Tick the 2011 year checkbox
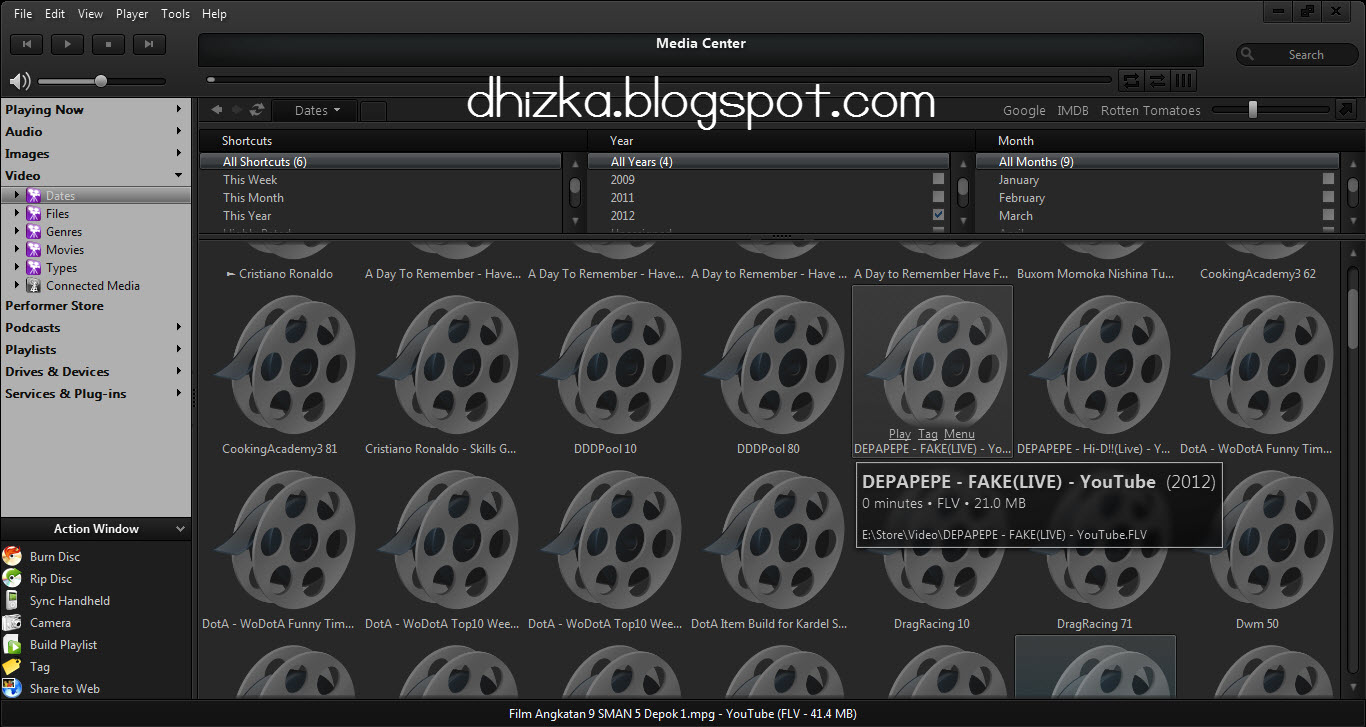The image size is (1366, 727). 938,197
